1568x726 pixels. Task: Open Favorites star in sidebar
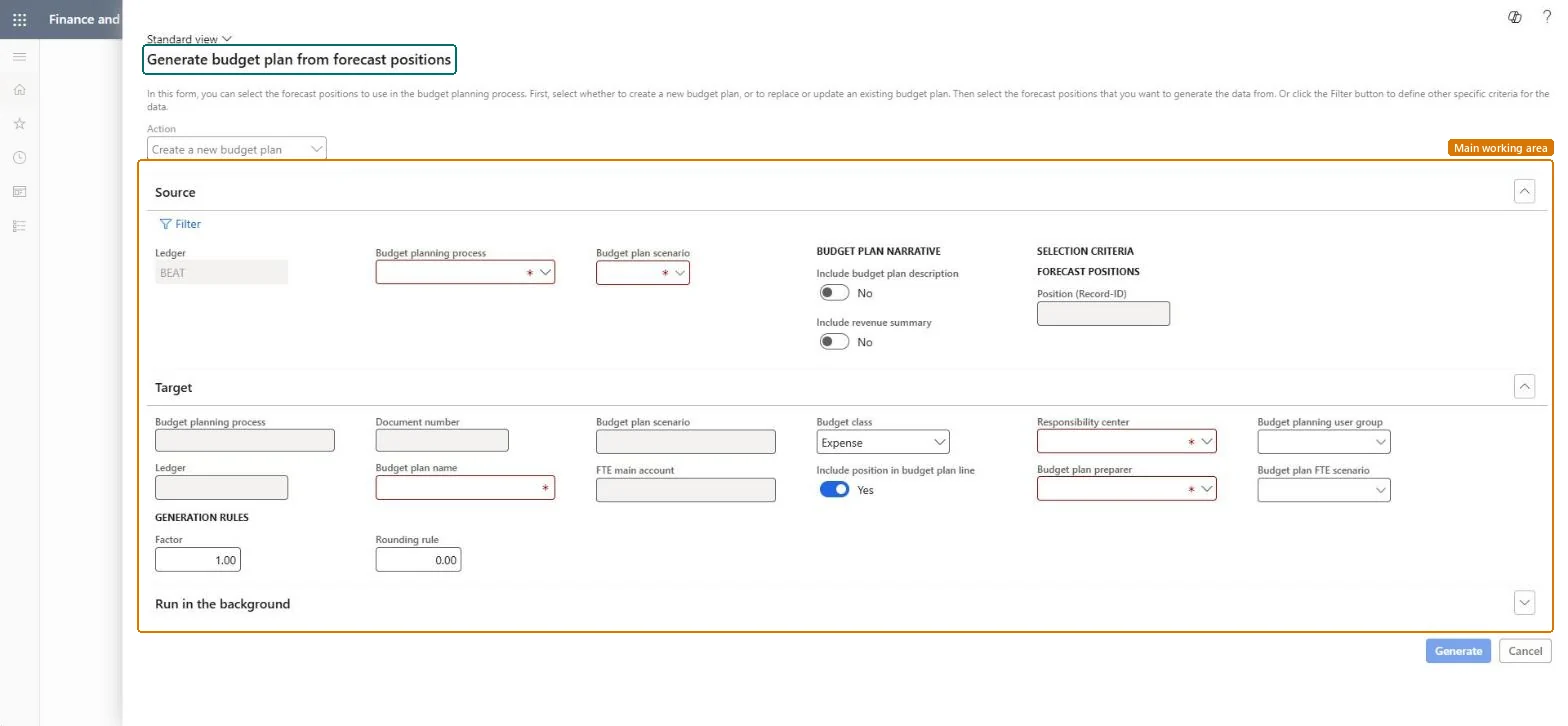pyautogui.click(x=19, y=124)
